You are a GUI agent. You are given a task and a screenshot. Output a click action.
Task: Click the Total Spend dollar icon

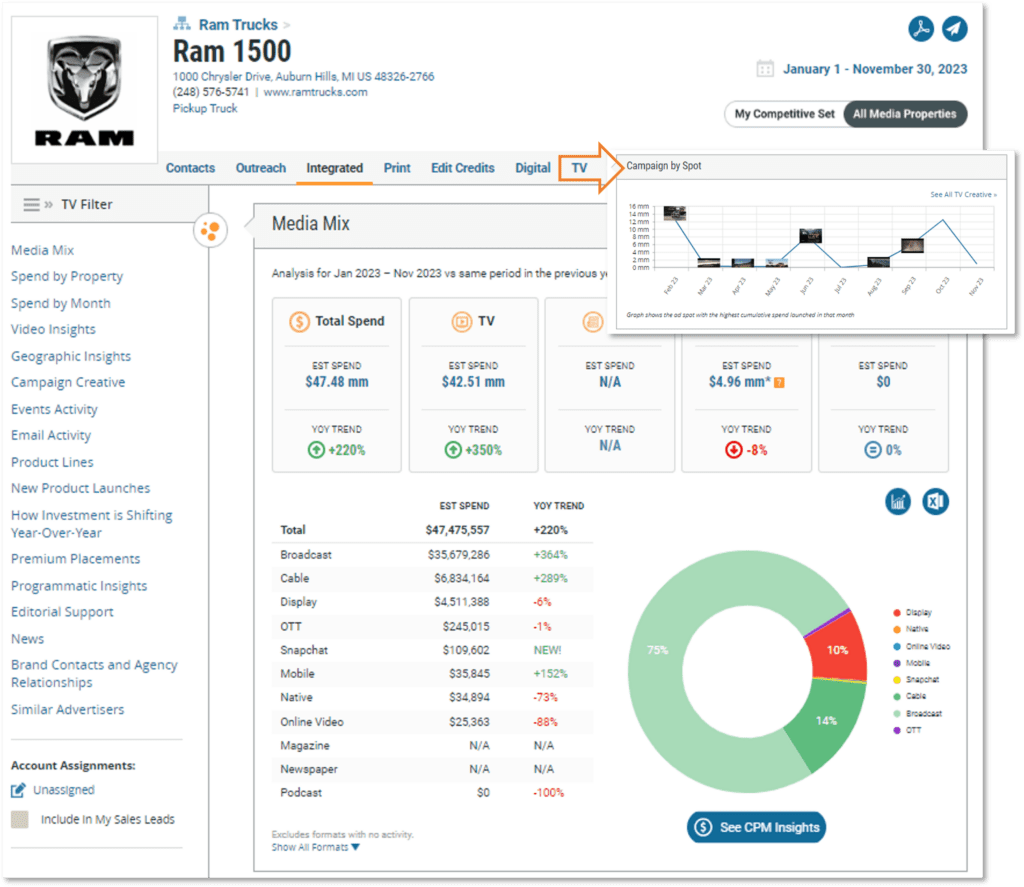tap(299, 321)
